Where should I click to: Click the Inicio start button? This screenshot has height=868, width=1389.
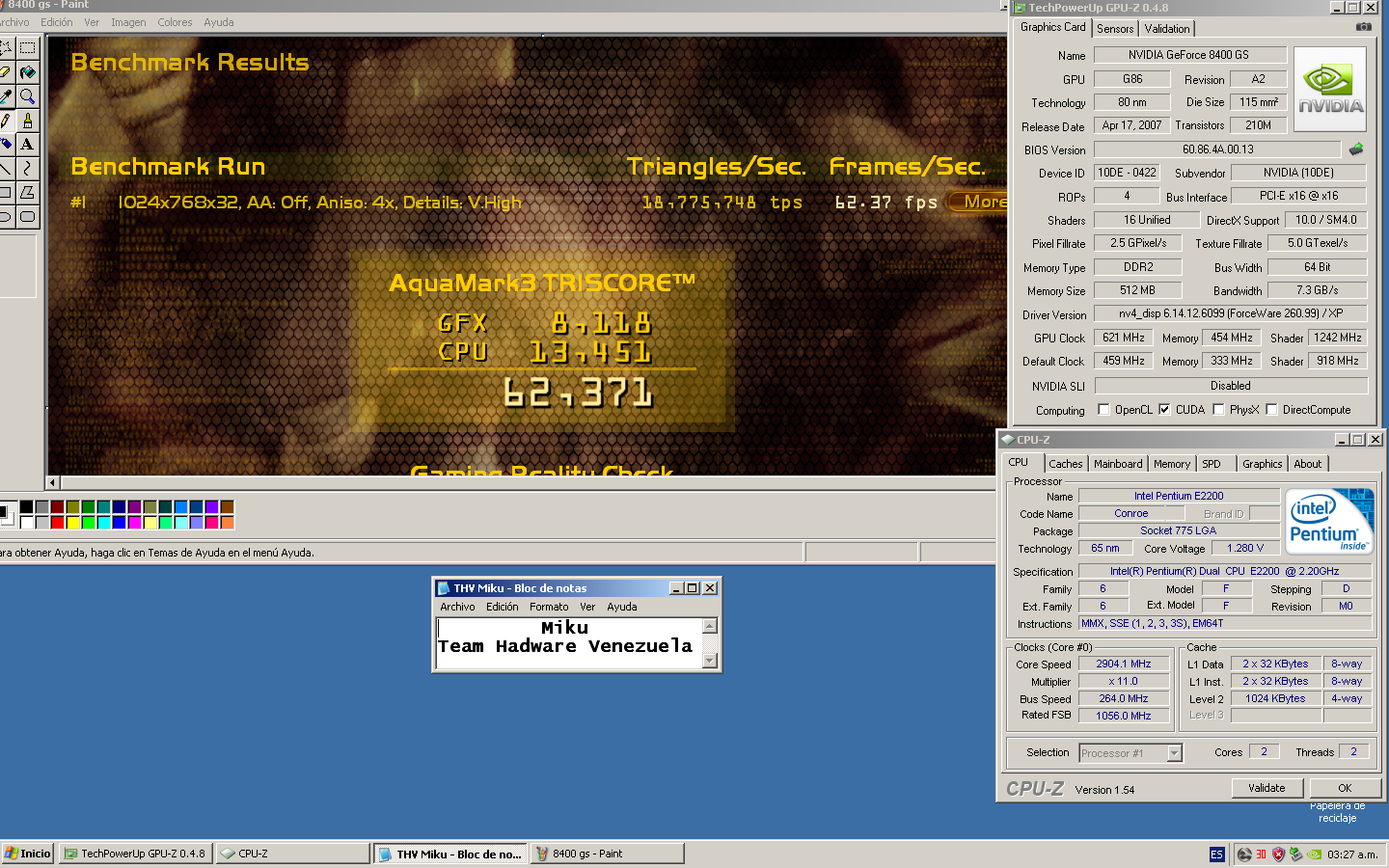click(27, 854)
